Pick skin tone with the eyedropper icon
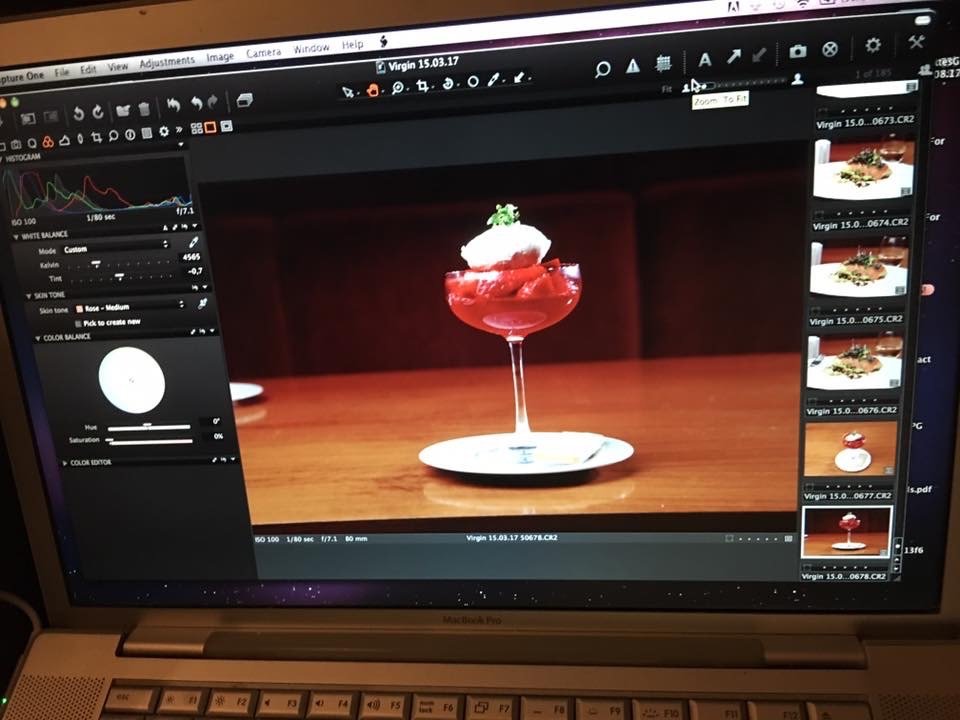 tap(202, 304)
